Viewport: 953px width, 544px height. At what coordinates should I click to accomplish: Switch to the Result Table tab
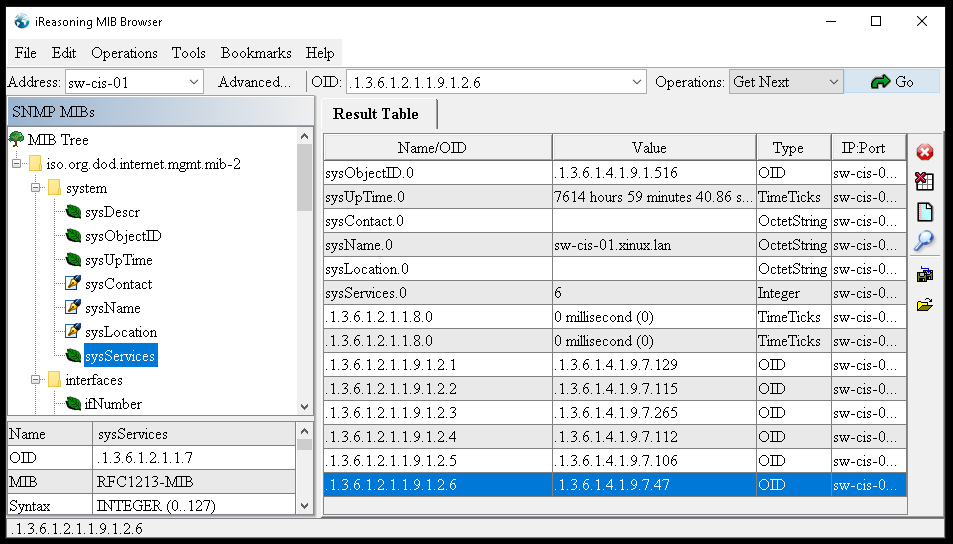pyautogui.click(x=376, y=114)
